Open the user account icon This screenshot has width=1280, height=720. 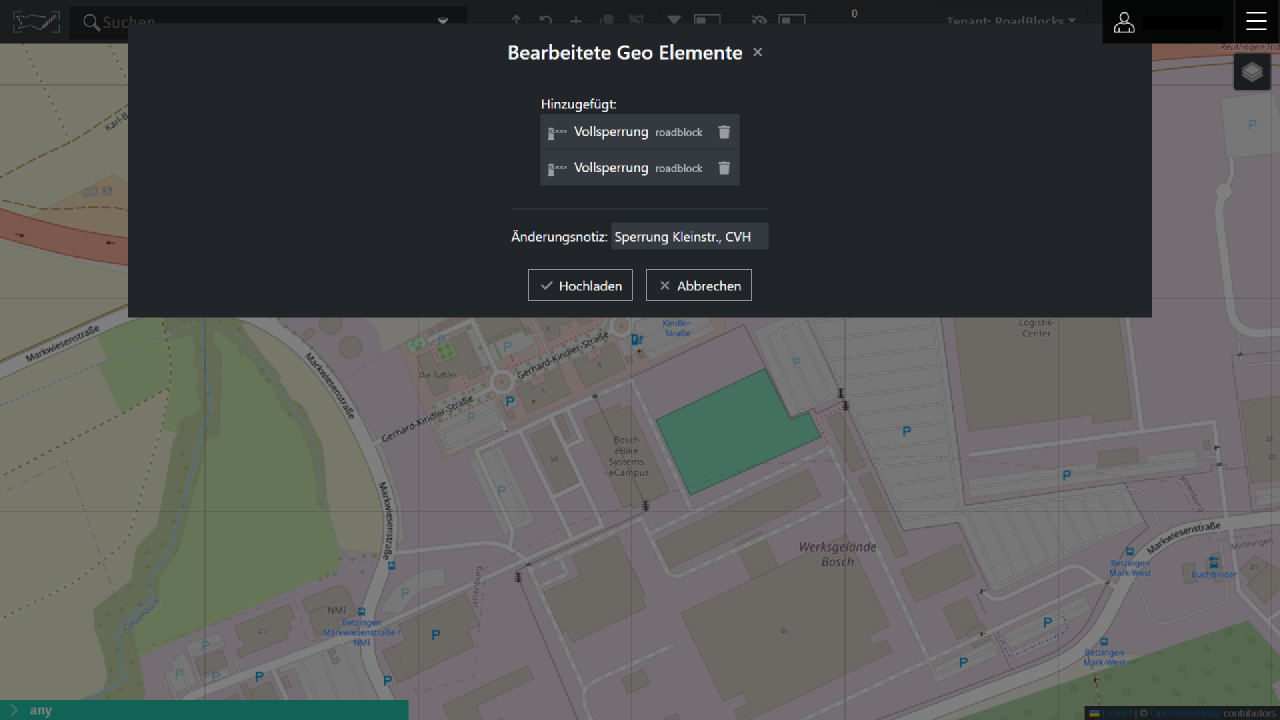1124,22
